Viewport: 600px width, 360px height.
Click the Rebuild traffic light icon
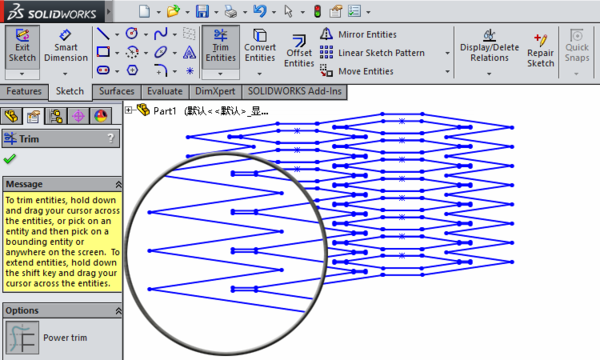pos(317,11)
